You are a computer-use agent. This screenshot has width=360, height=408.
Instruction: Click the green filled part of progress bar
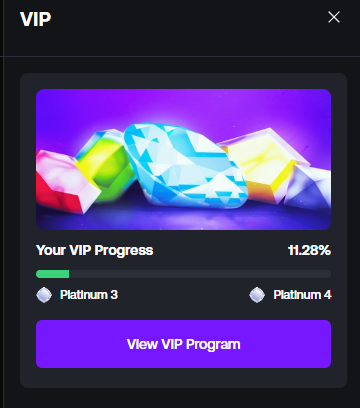coord(53,274)
